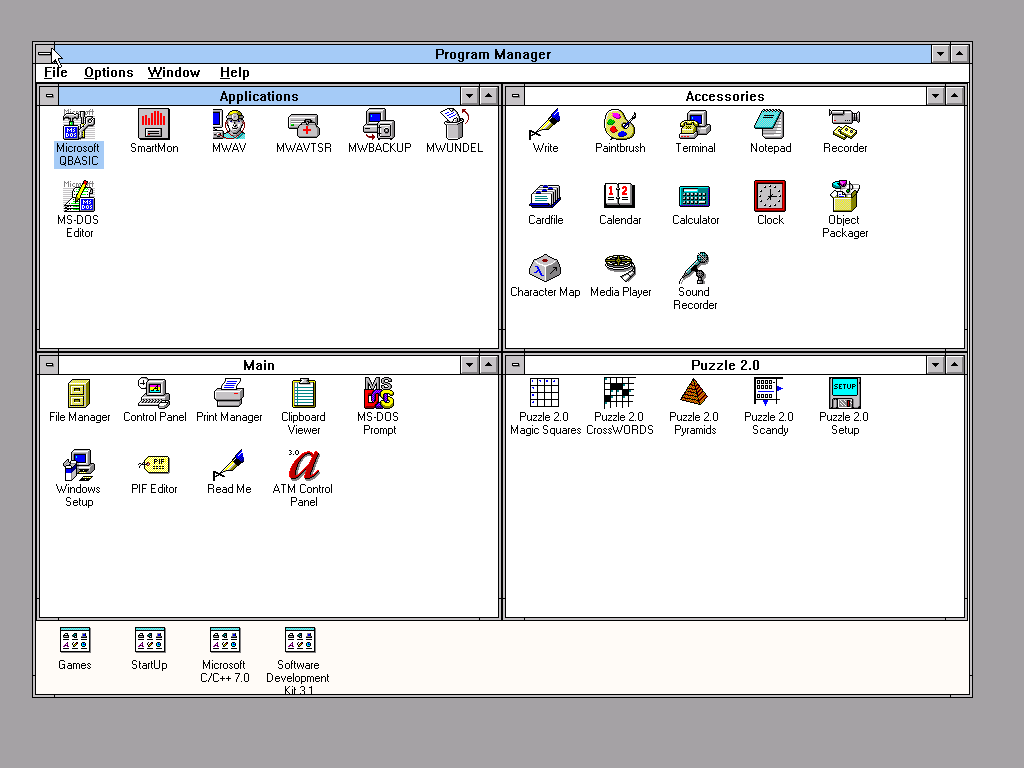Click the SmartMon application icon
Image resolution: width=1024 pixels, height=768 pixels.
[x=154, y=125]
